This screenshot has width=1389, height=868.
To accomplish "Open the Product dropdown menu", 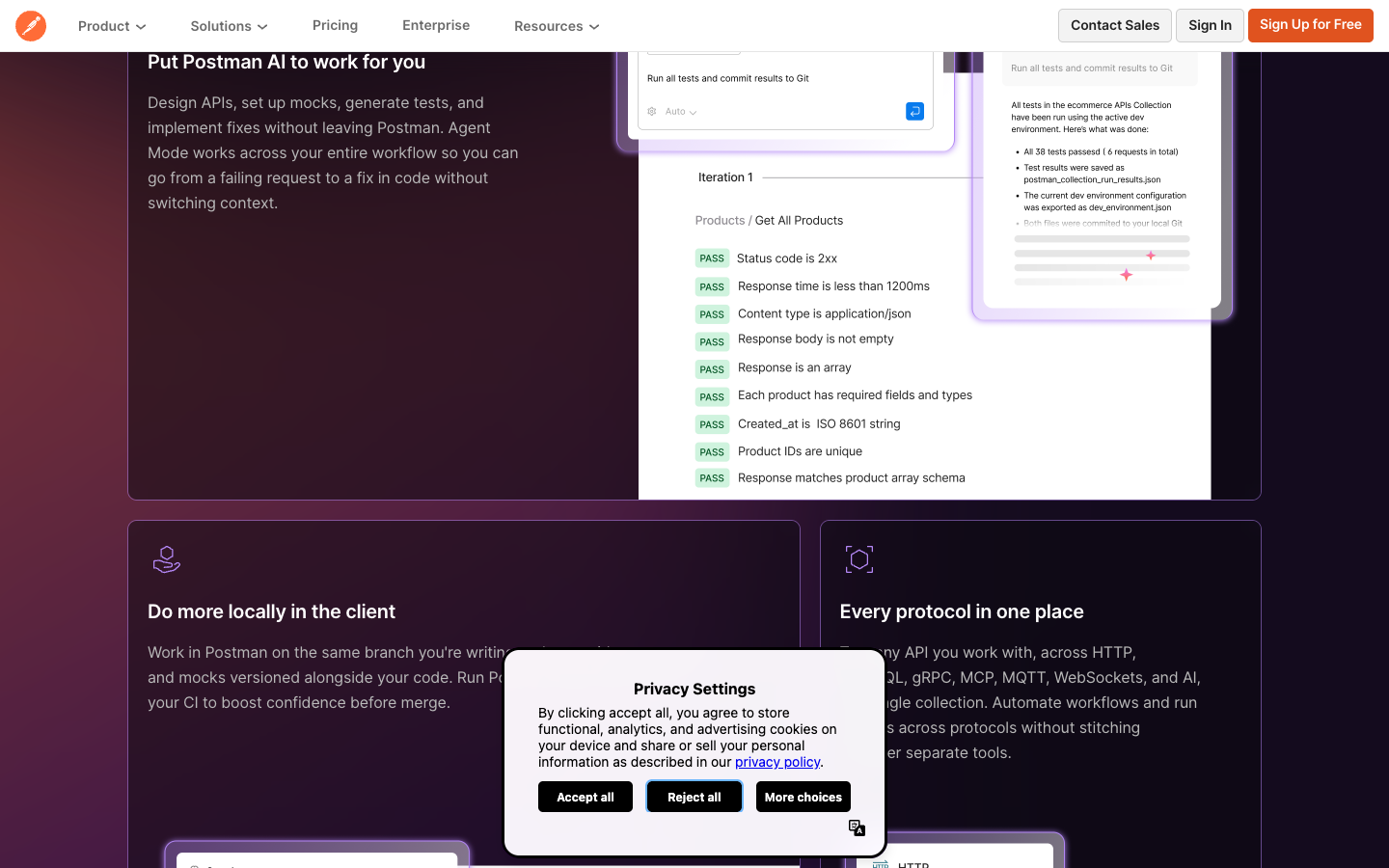I will click(x=112, y=26).
